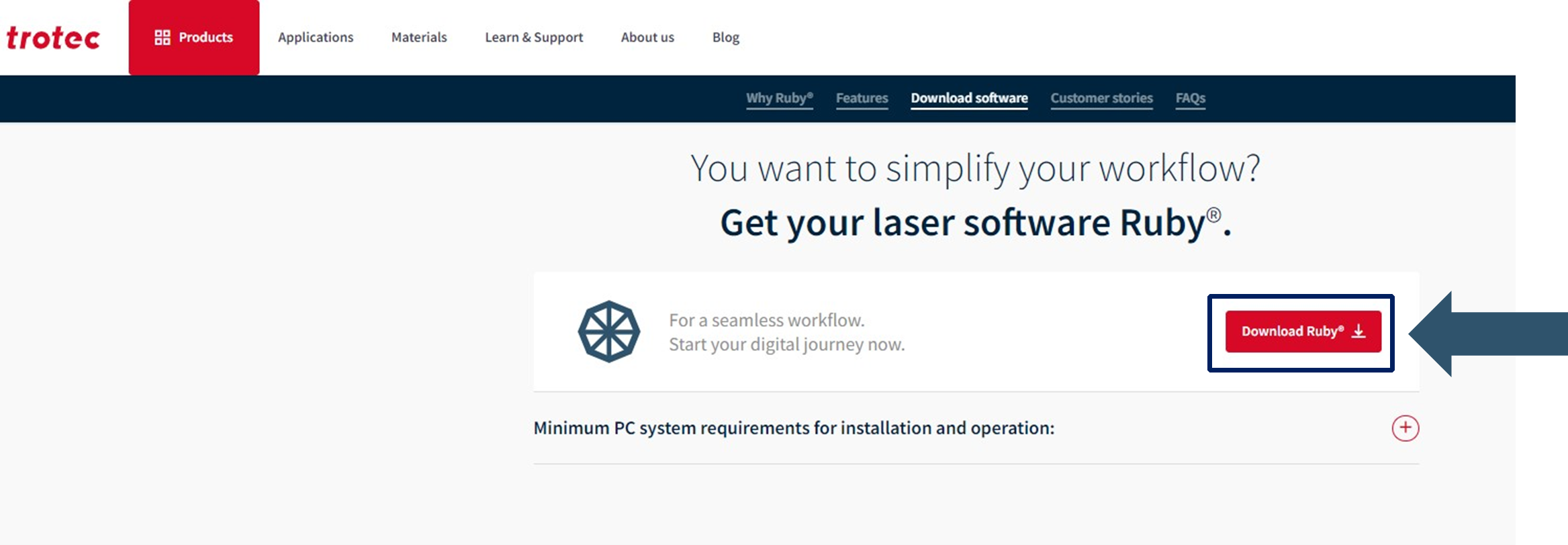Open the About us menu

point(647,38)
